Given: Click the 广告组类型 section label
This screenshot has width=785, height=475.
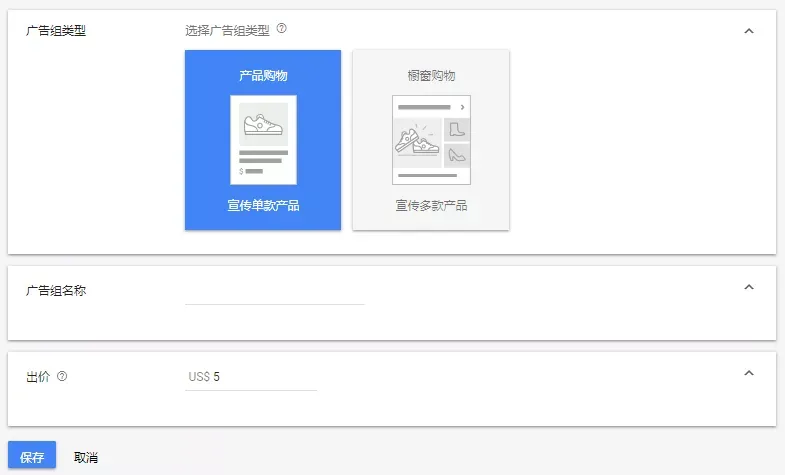Looking at the screenshot, I should click(56, 31).
